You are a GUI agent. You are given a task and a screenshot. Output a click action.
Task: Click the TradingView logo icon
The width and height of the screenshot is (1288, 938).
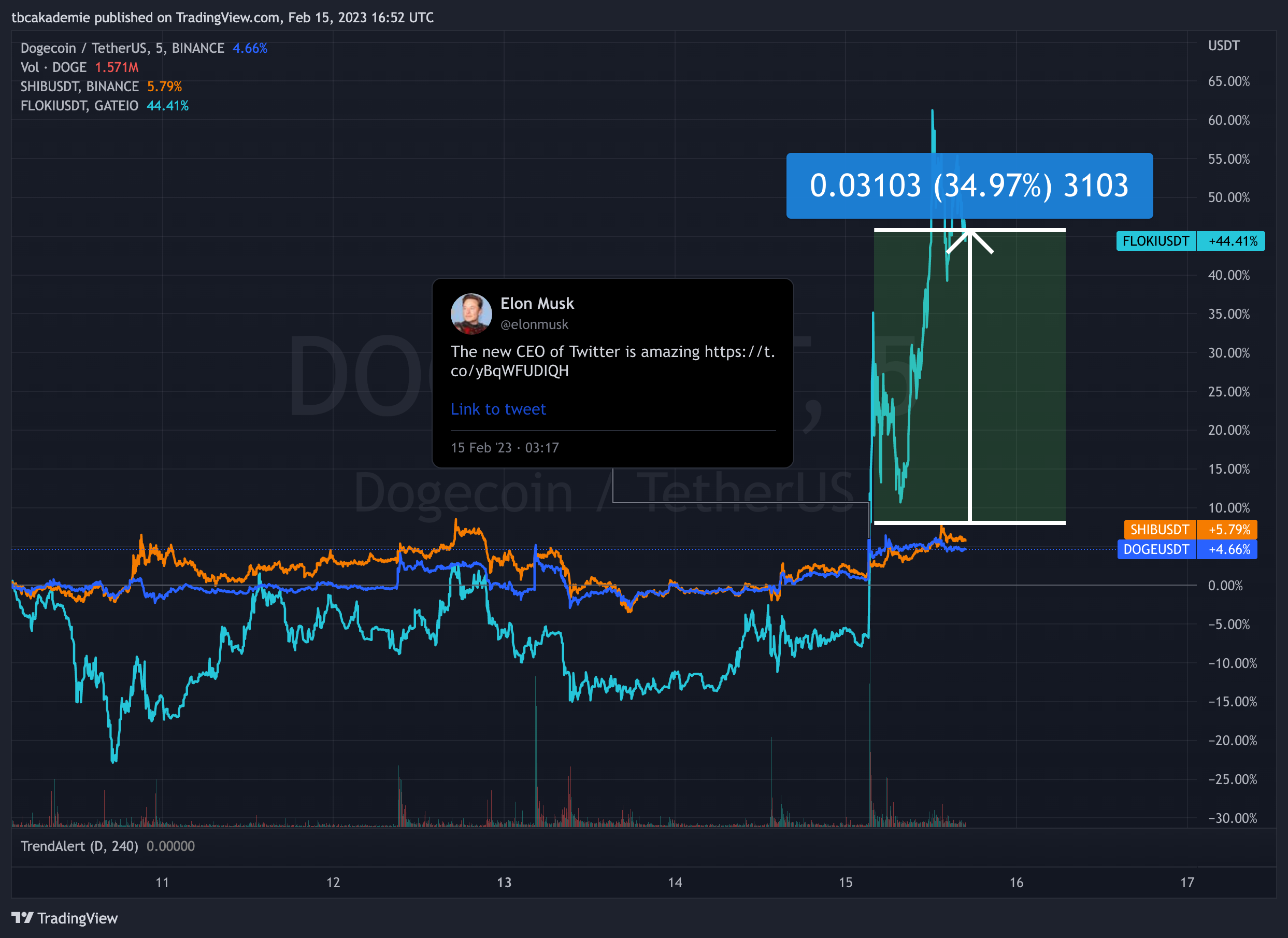coord(23,918)
